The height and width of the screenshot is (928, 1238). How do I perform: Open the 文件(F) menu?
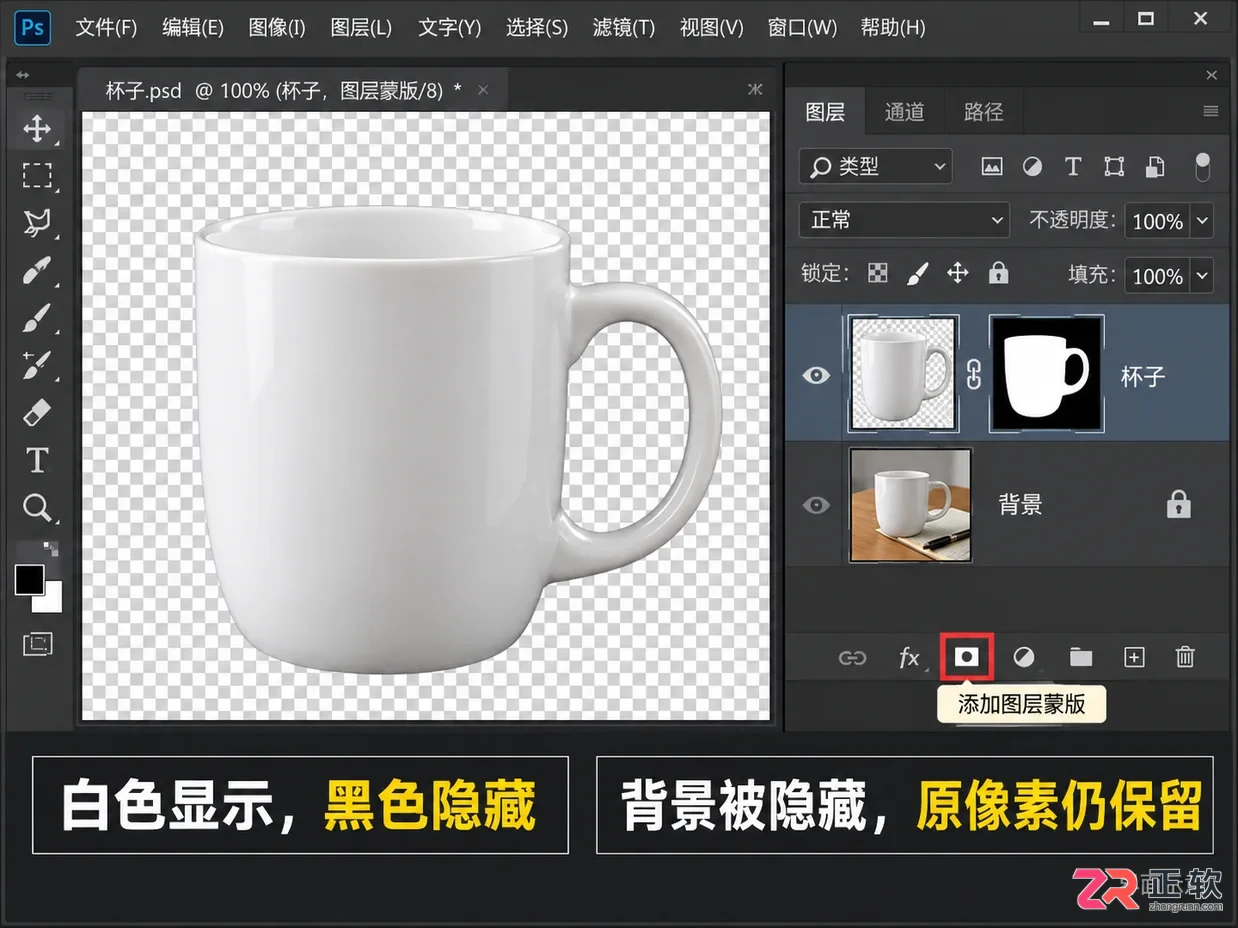[107, 27]
